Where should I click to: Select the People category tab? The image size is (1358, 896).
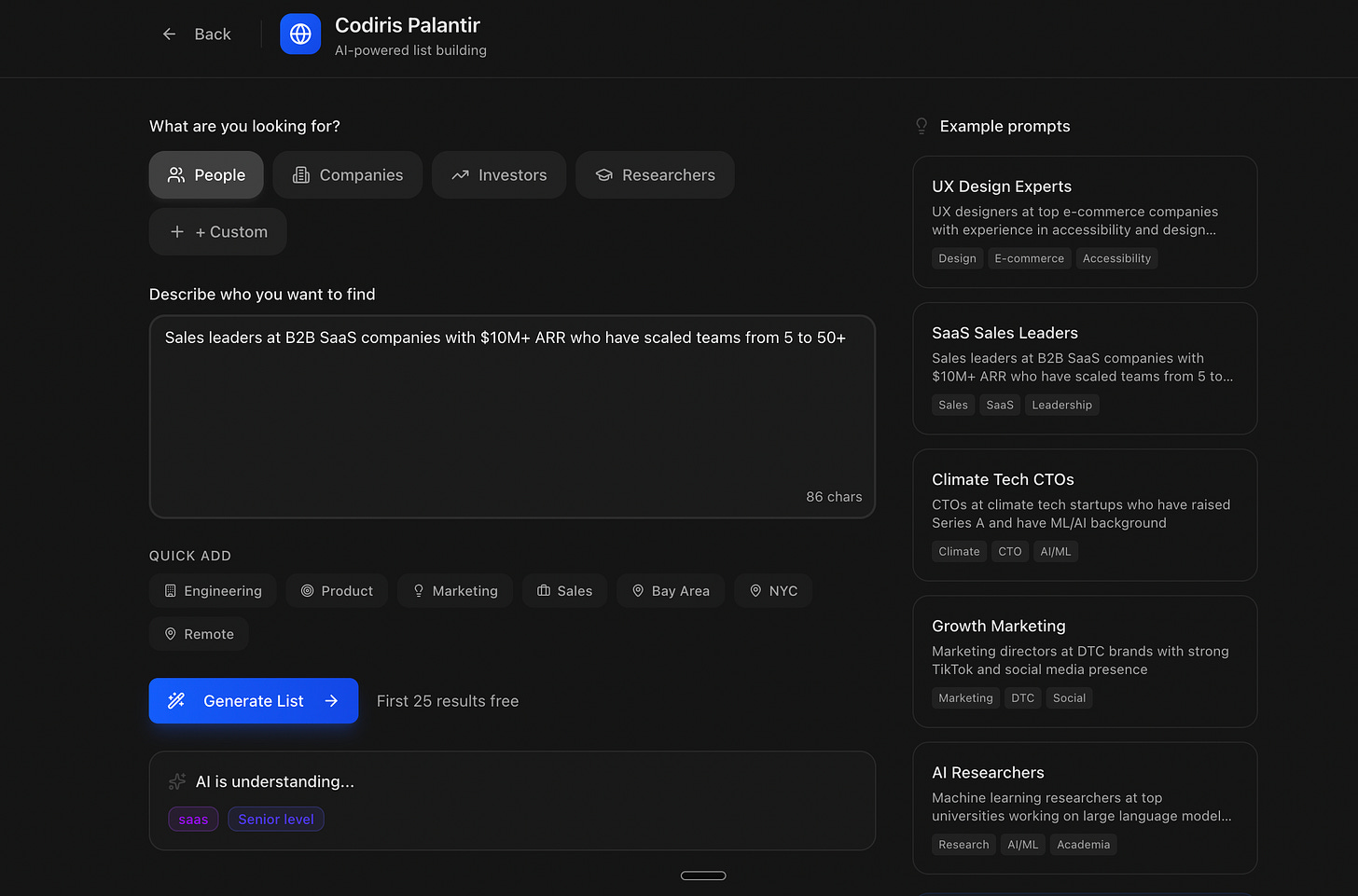point(206,175)
